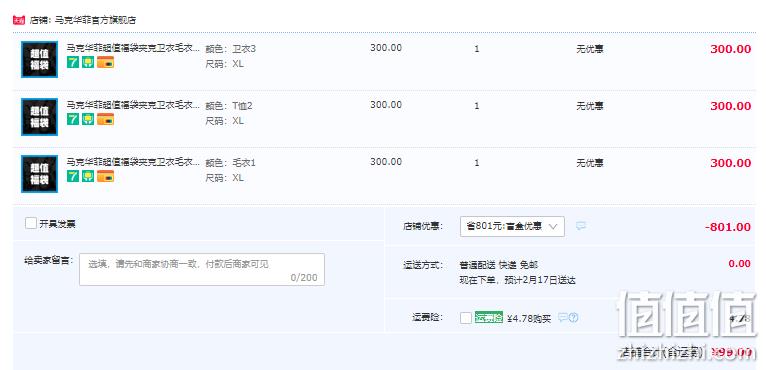The width and height of the screenshot is (766, 370).
Task: Click the orange credit card icon in the 卫衣3 row
Action: (106, 62)
